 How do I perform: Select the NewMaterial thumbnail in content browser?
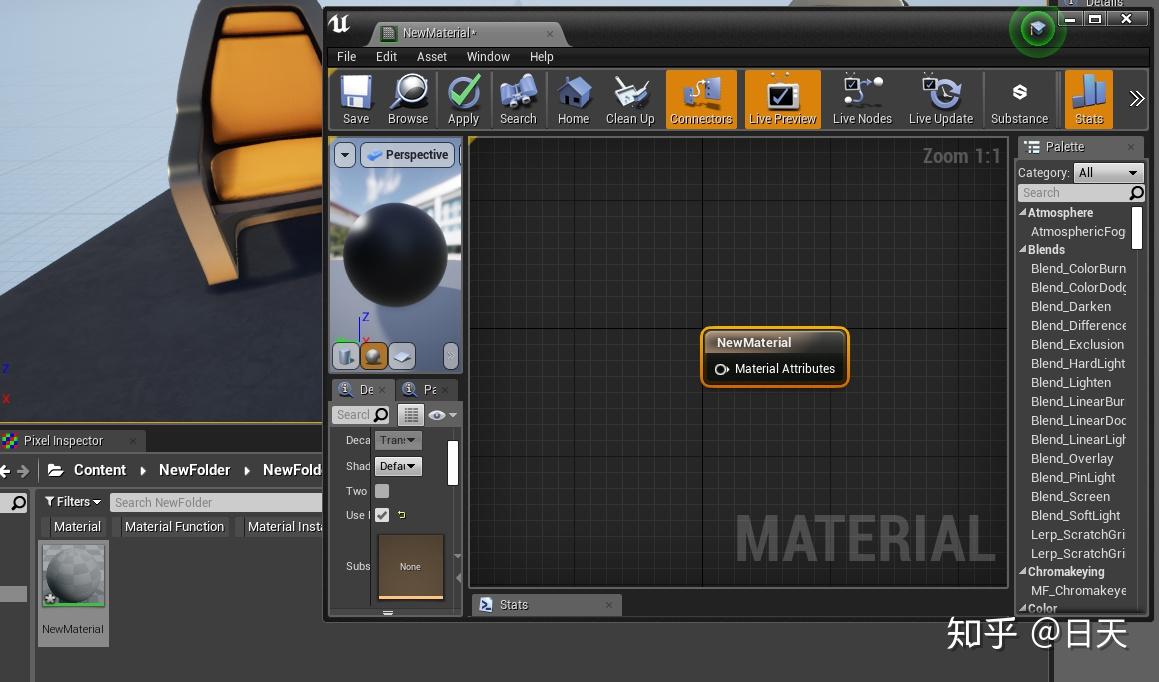(73, 575)
